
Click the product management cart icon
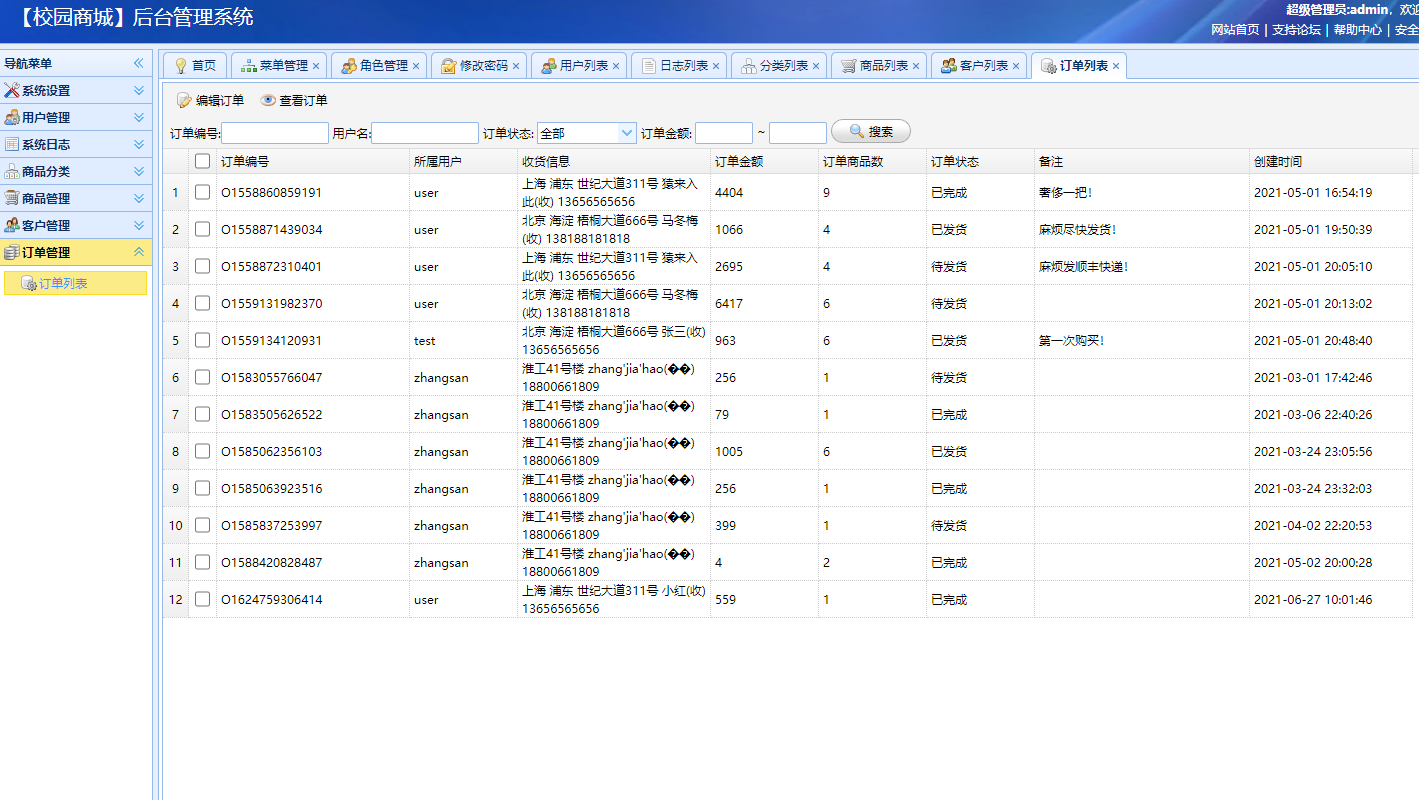(x=12, y=199)
